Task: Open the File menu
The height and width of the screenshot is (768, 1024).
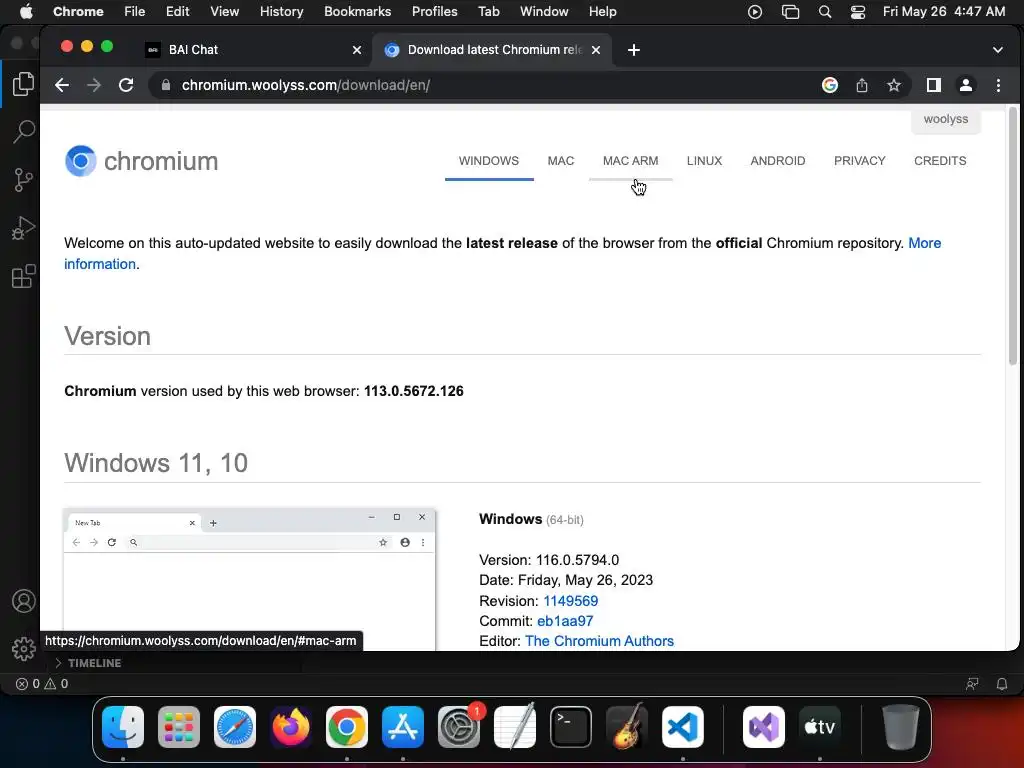Action: 135,12
